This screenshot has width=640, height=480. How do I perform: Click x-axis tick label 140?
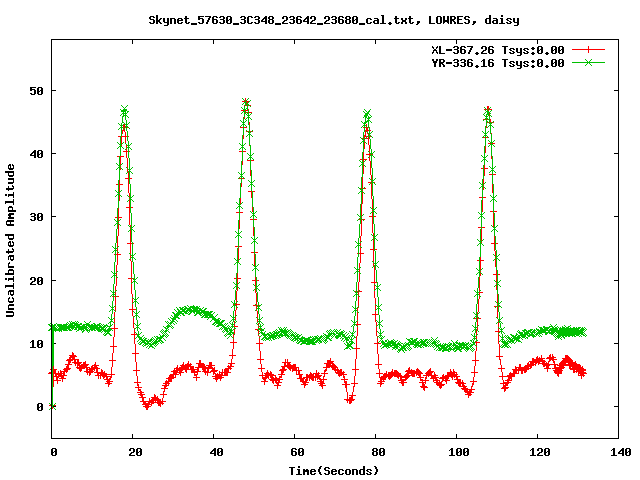621,452
